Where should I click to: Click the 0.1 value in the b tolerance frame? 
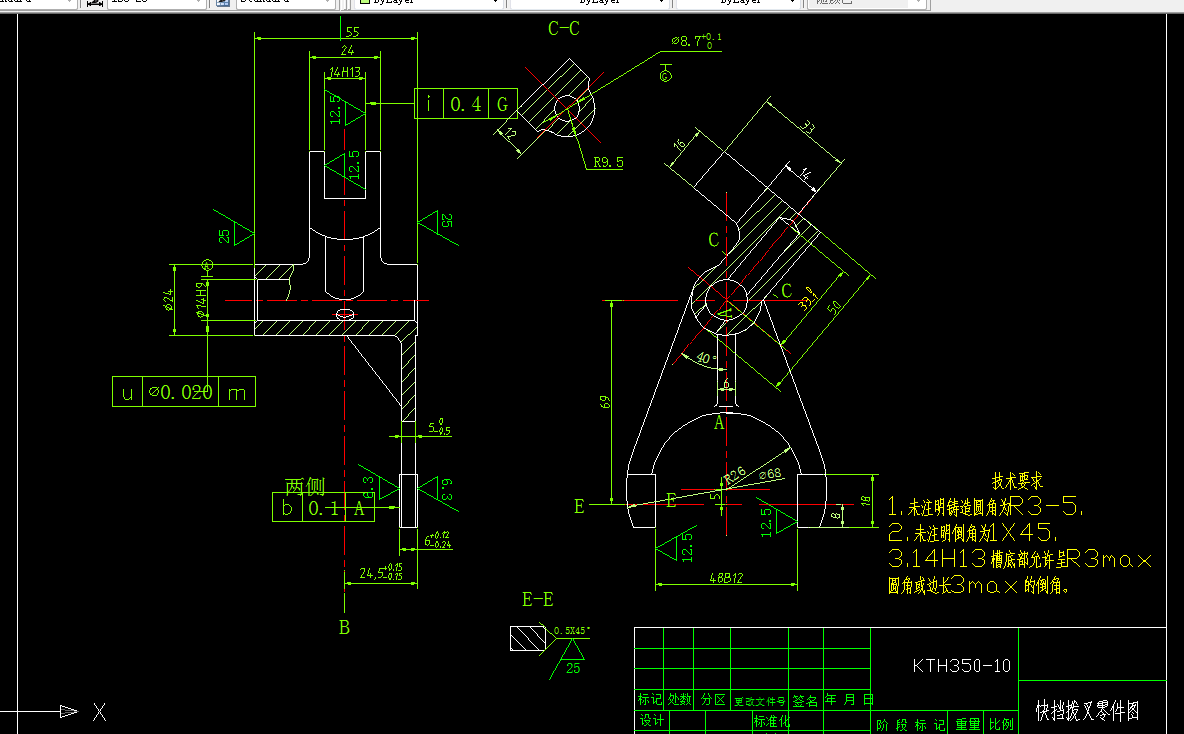coord(323,507)
